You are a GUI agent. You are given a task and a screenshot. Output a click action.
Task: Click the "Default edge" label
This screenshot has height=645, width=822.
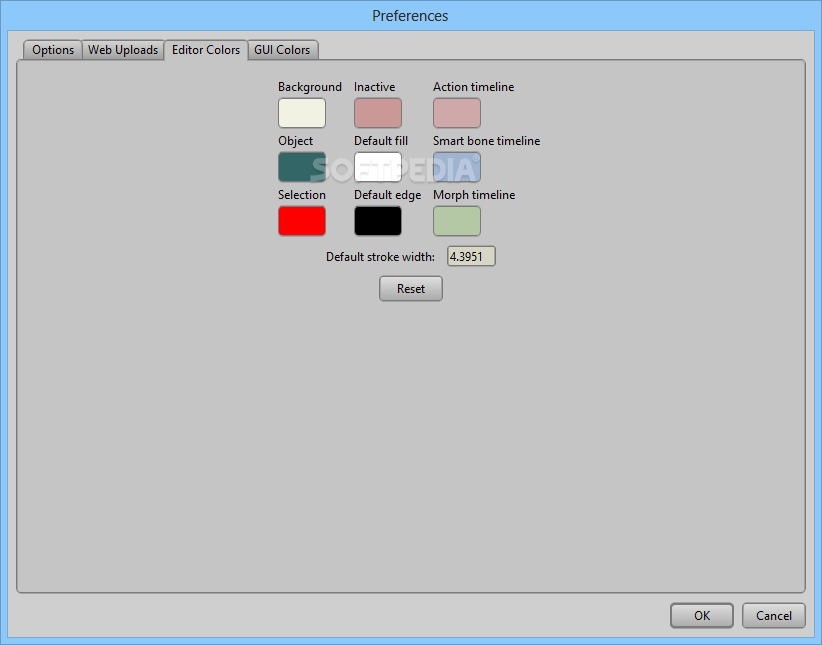387,195
